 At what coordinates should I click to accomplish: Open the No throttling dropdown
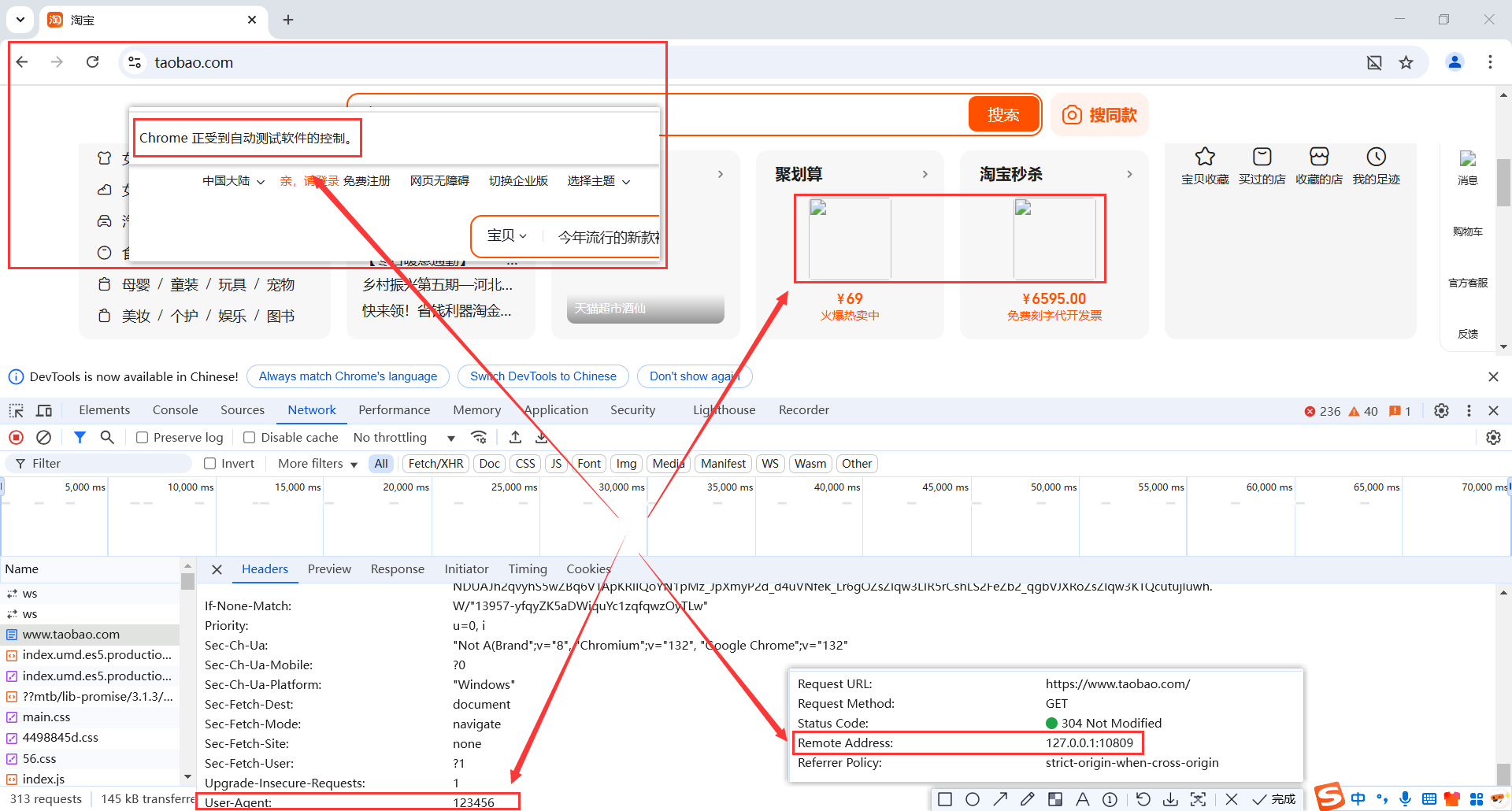404,438
